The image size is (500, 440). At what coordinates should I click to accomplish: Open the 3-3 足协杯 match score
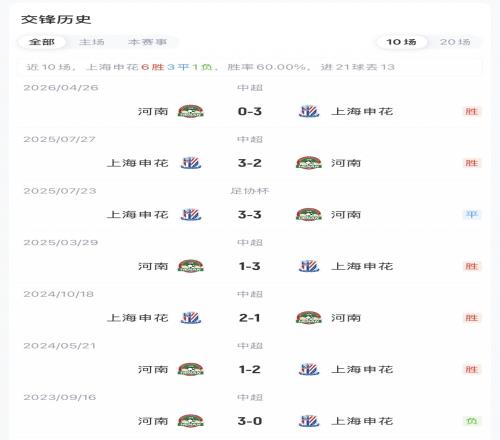point(250,215)
